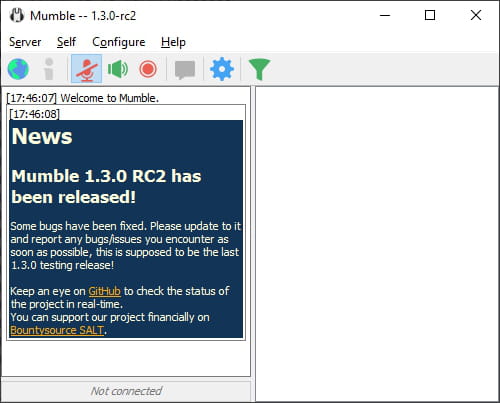The image size is (500, 403).
Task: Unmute the microphone with the toolbar icon
Action: tap(86, 69)
